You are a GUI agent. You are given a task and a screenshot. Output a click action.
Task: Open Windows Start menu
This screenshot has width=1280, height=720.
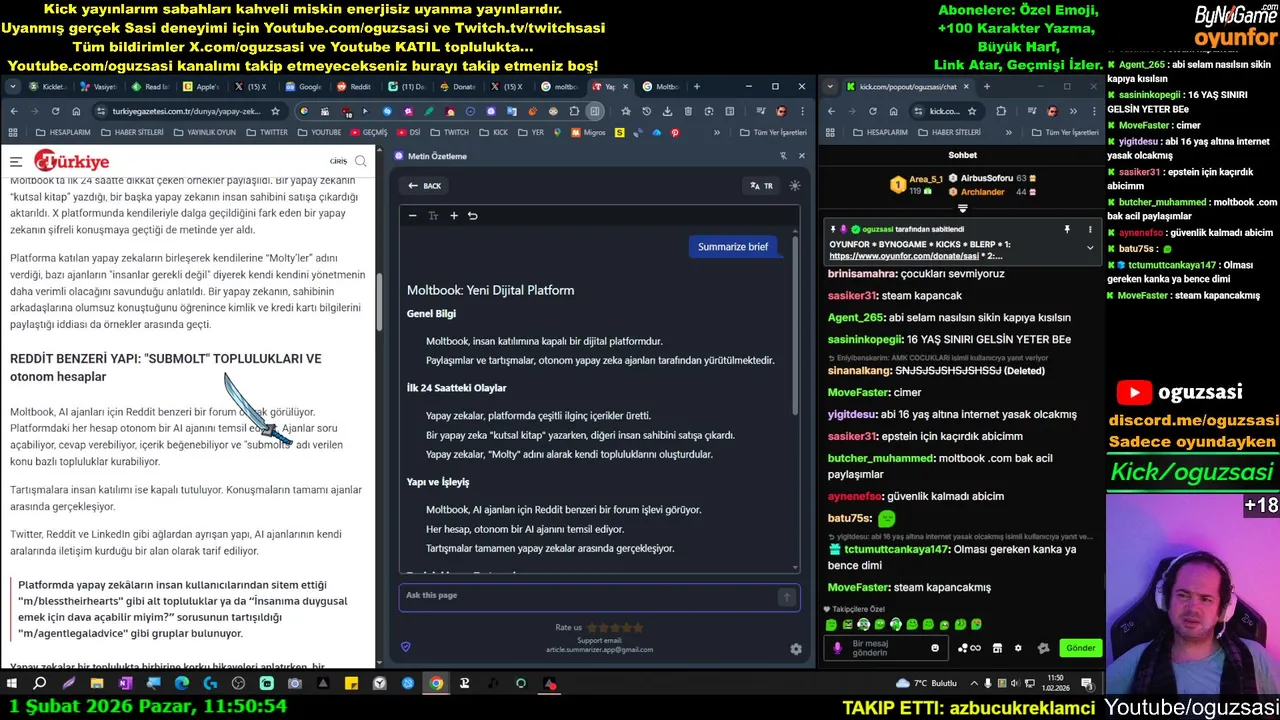point(12,684)
